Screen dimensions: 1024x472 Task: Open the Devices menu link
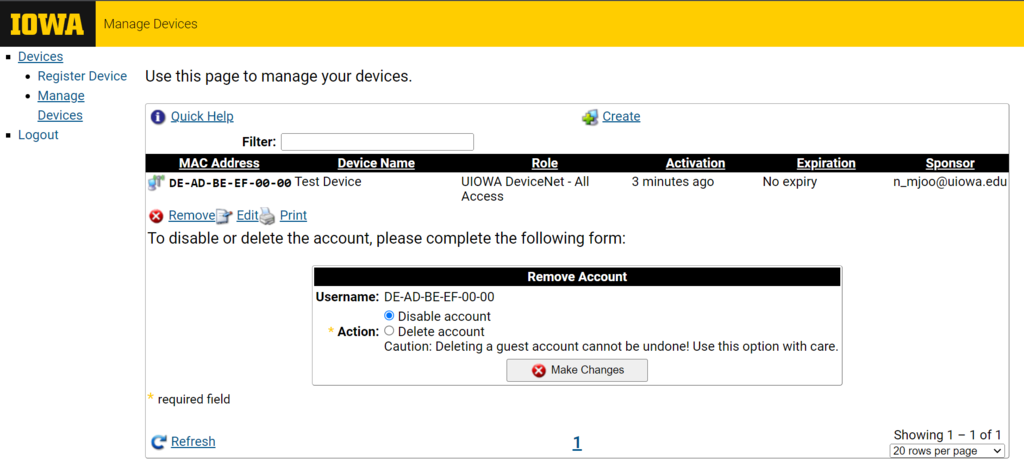pyautogui.click(x=40, y=57)
